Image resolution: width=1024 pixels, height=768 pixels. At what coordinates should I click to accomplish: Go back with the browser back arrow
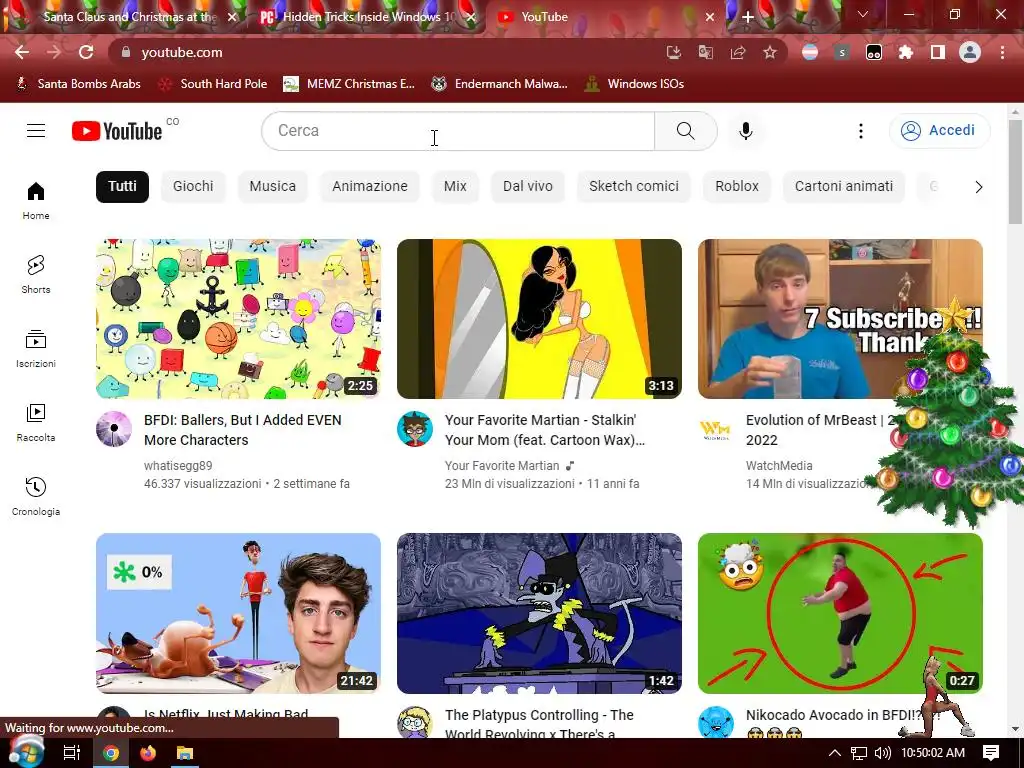[x=22, y=52]
